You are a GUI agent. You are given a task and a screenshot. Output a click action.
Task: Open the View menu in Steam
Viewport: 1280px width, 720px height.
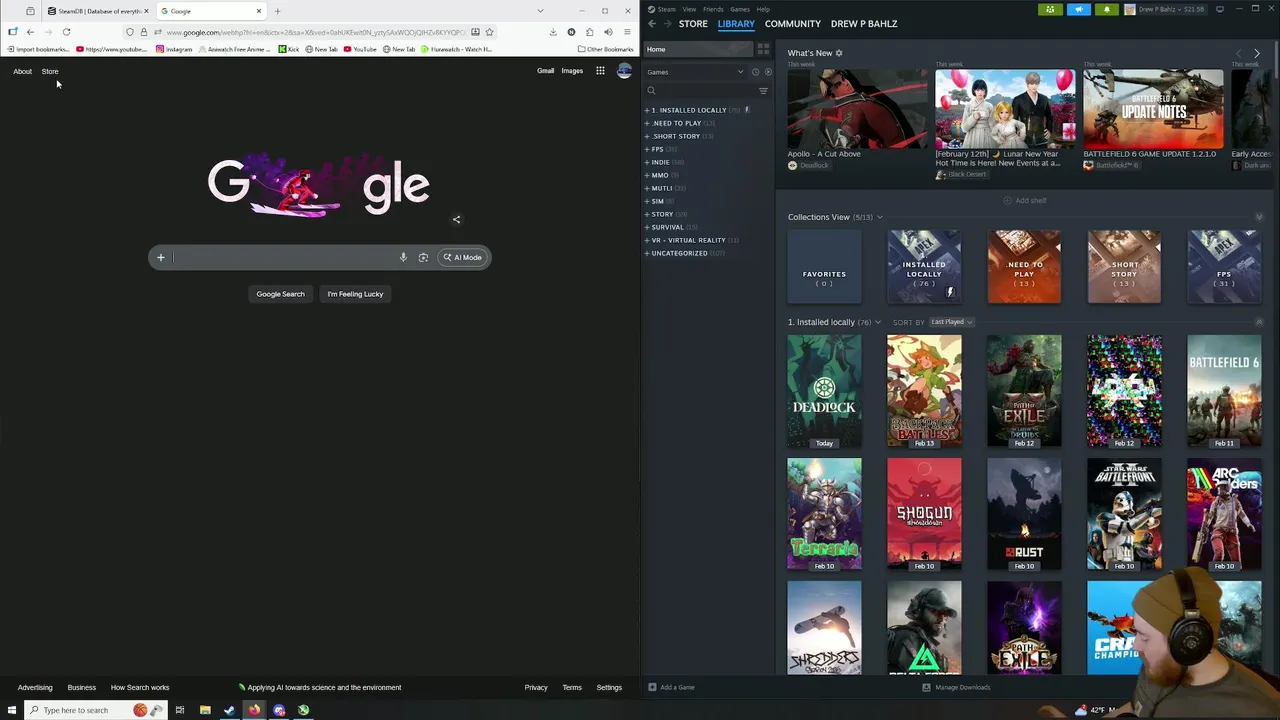(x=689, y=9)
